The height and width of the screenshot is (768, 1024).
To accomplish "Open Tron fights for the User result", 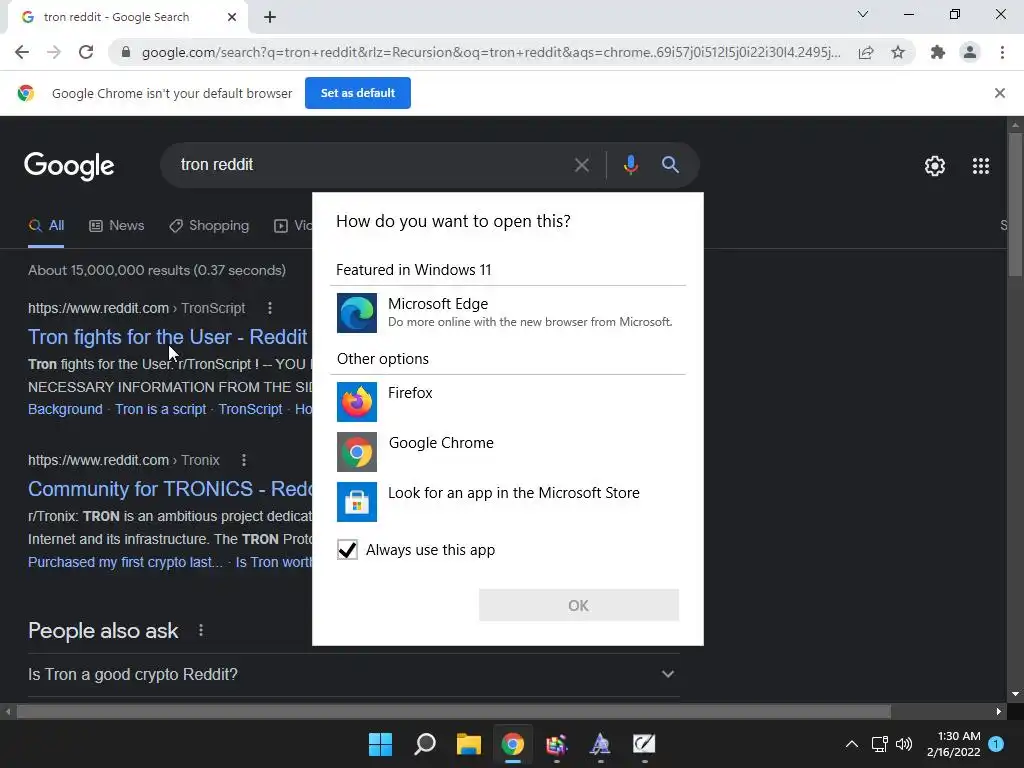I will click(168, 337).
